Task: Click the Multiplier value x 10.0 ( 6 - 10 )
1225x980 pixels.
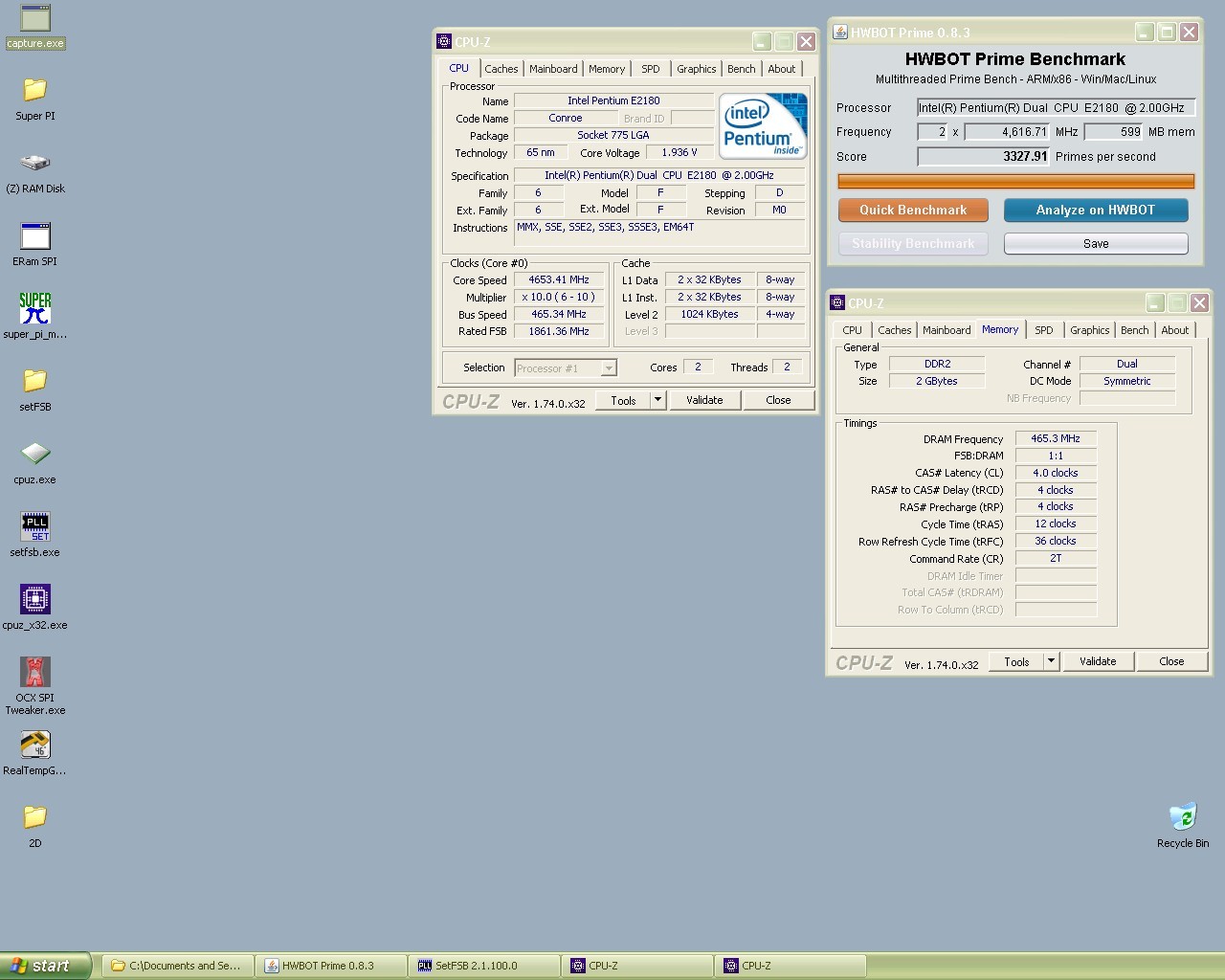Action: pos(559,297)
